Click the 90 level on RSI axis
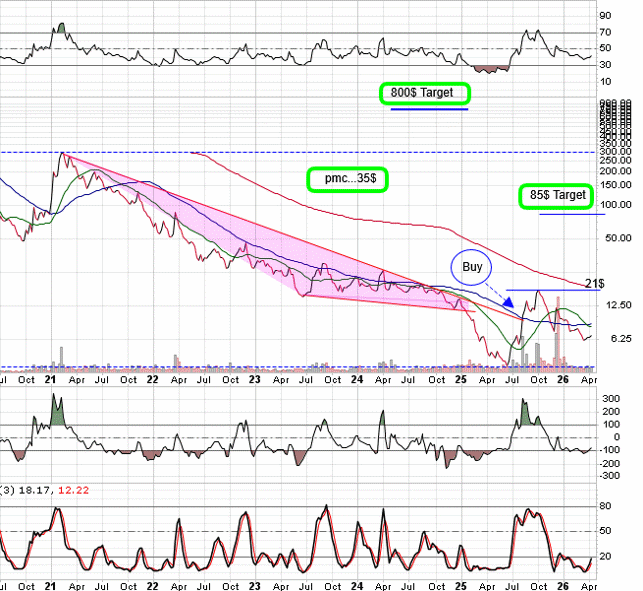This screenshot has width=643, height=591. (x=606, y=15)
